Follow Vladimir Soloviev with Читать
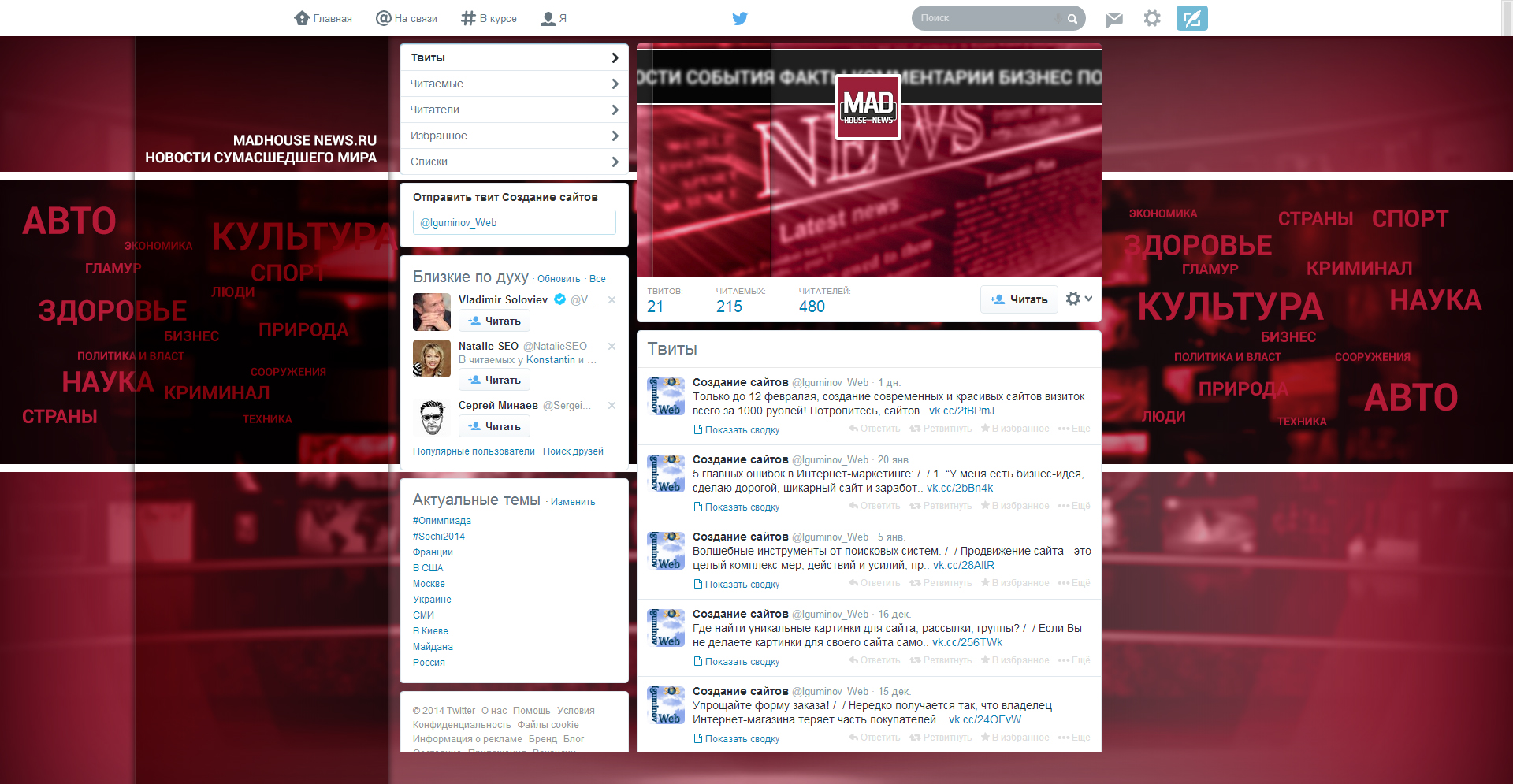Screen dimensions: 1513x784 tap(494, 321)
